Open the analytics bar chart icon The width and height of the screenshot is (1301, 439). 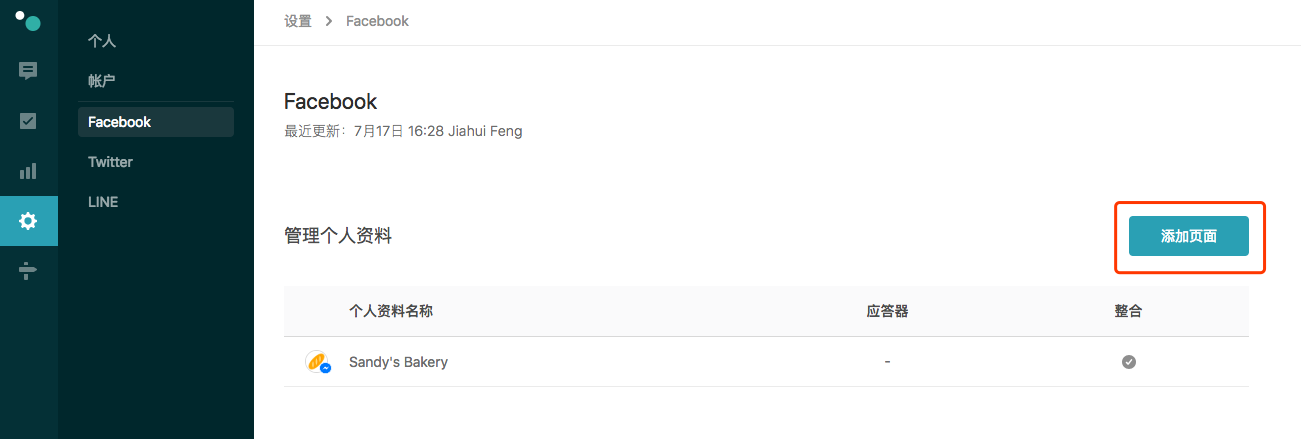(28, 171)
